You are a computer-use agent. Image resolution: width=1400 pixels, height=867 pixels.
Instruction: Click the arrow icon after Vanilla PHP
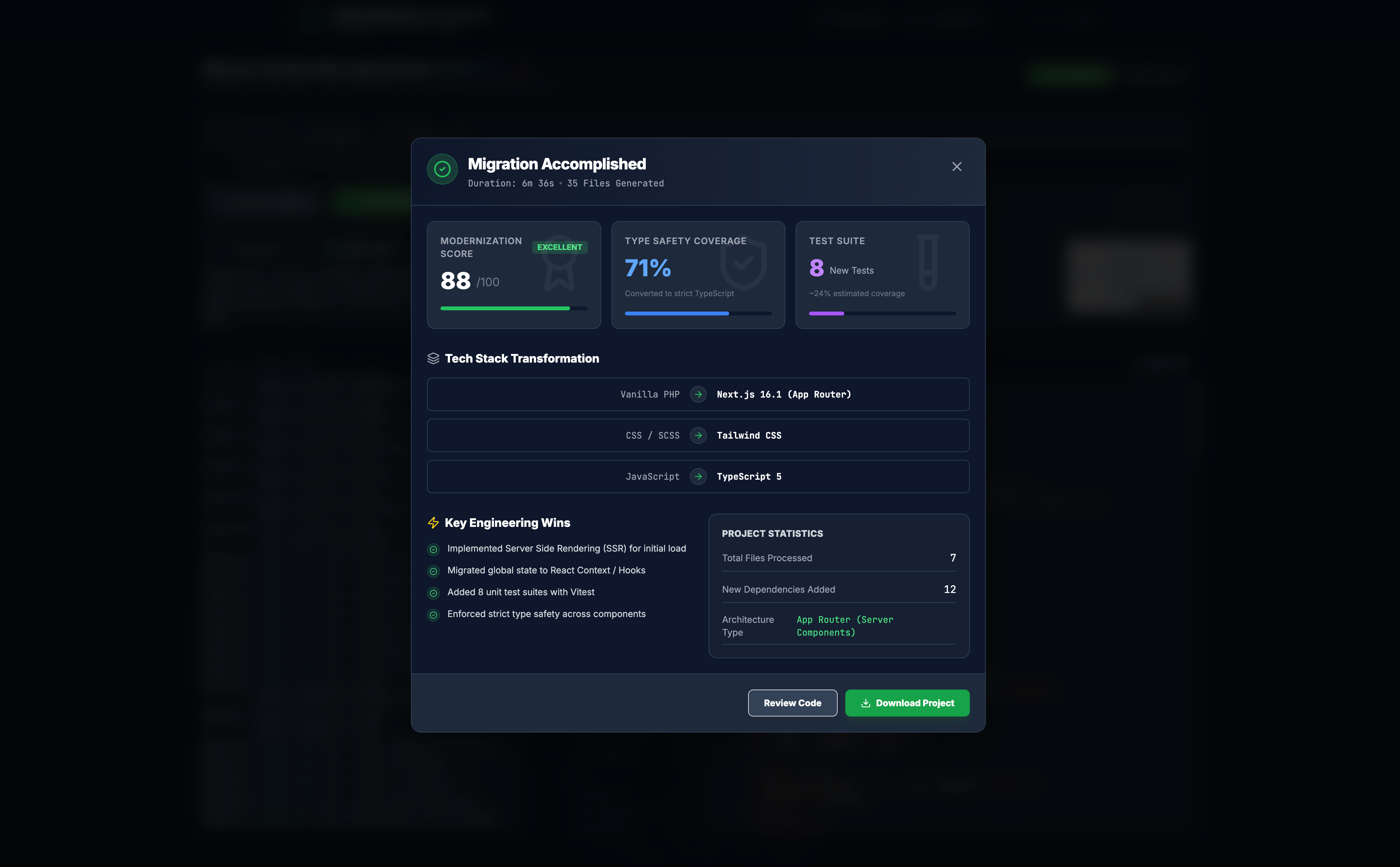[698, 394]
